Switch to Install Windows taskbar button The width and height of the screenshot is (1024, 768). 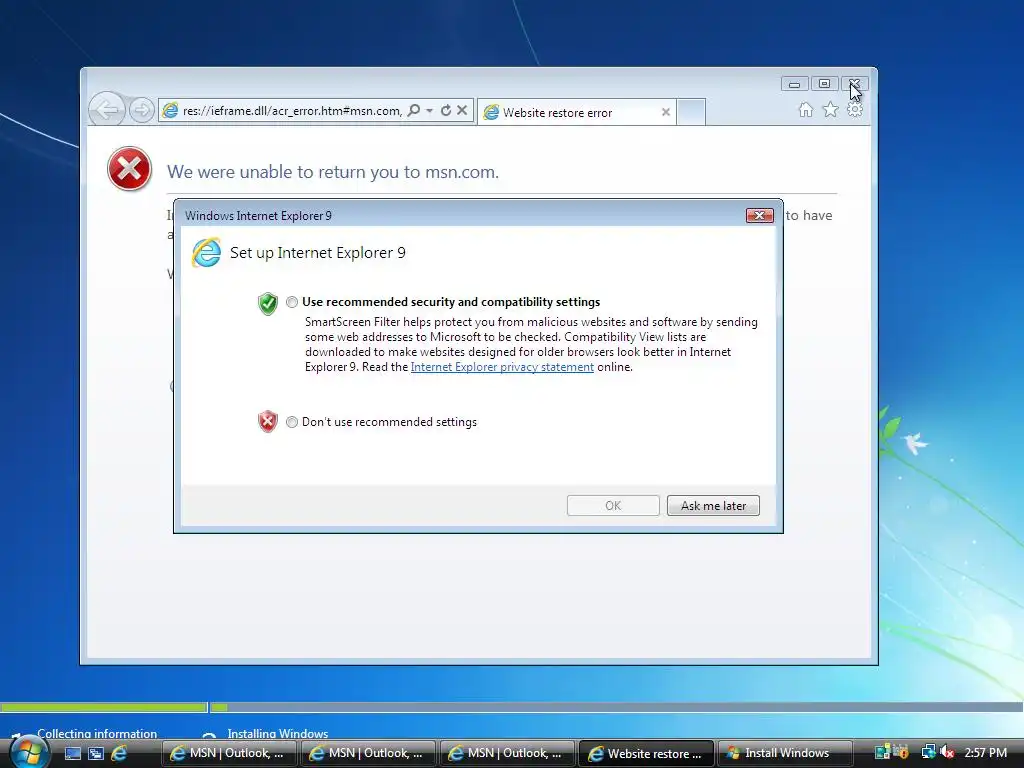coord(786,754)
